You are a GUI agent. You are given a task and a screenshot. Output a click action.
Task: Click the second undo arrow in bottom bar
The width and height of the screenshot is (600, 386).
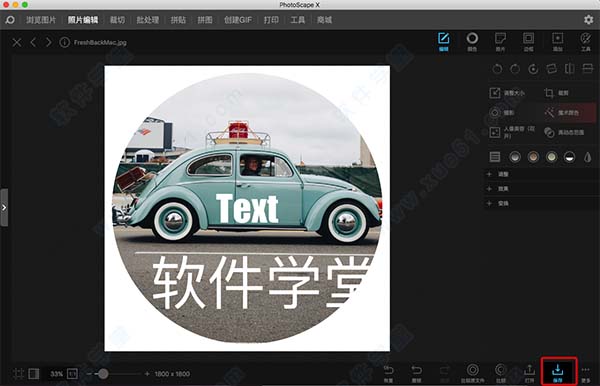[416, 373]
